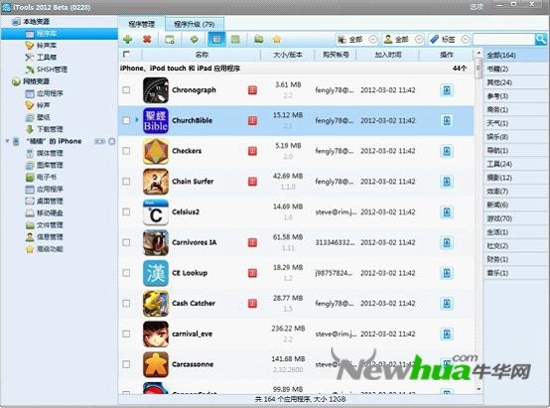Click the install icon in ChurchBible row

(x=447, y=121)
